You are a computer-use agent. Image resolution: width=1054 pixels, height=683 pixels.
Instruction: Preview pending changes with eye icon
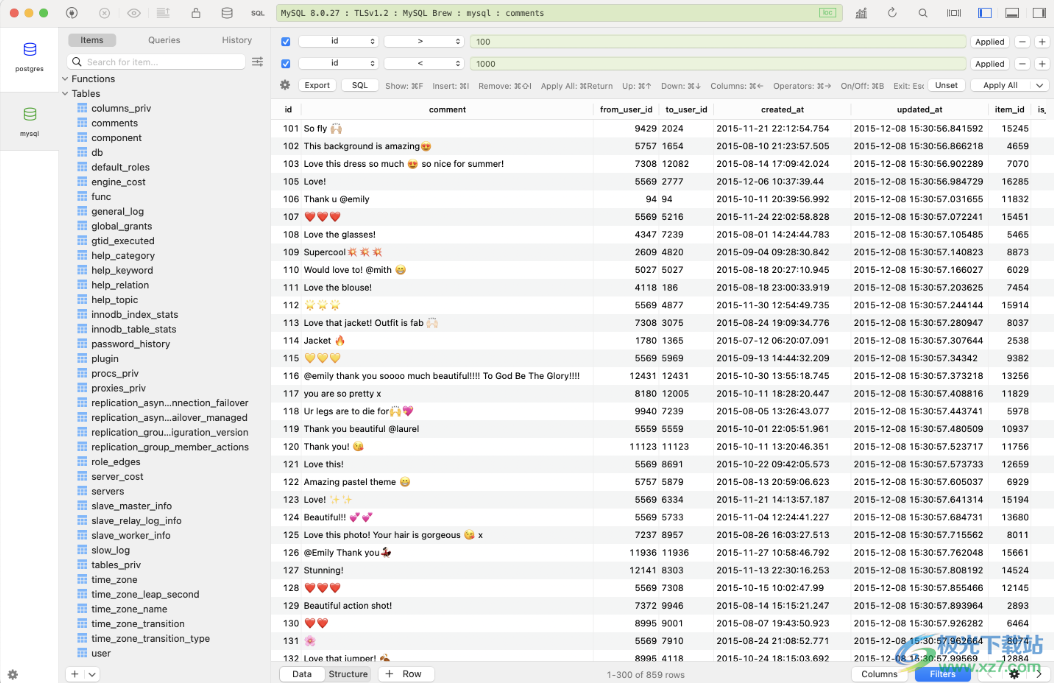(x=134, y=13)
